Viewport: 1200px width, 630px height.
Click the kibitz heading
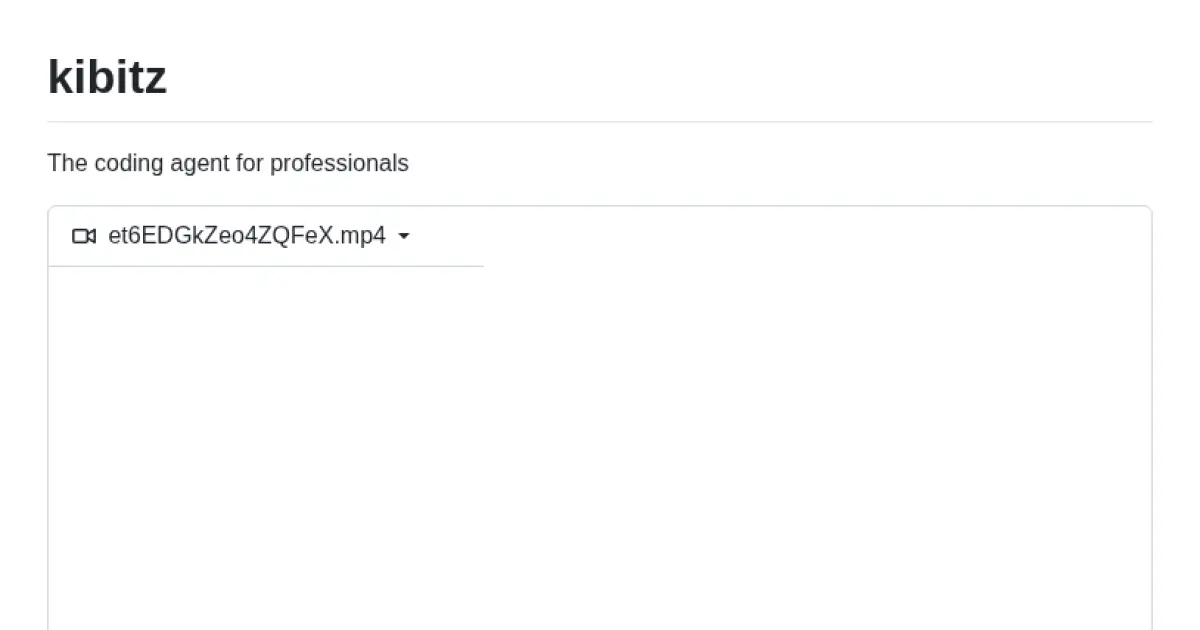pyautogui.click(x=107, y=77)
